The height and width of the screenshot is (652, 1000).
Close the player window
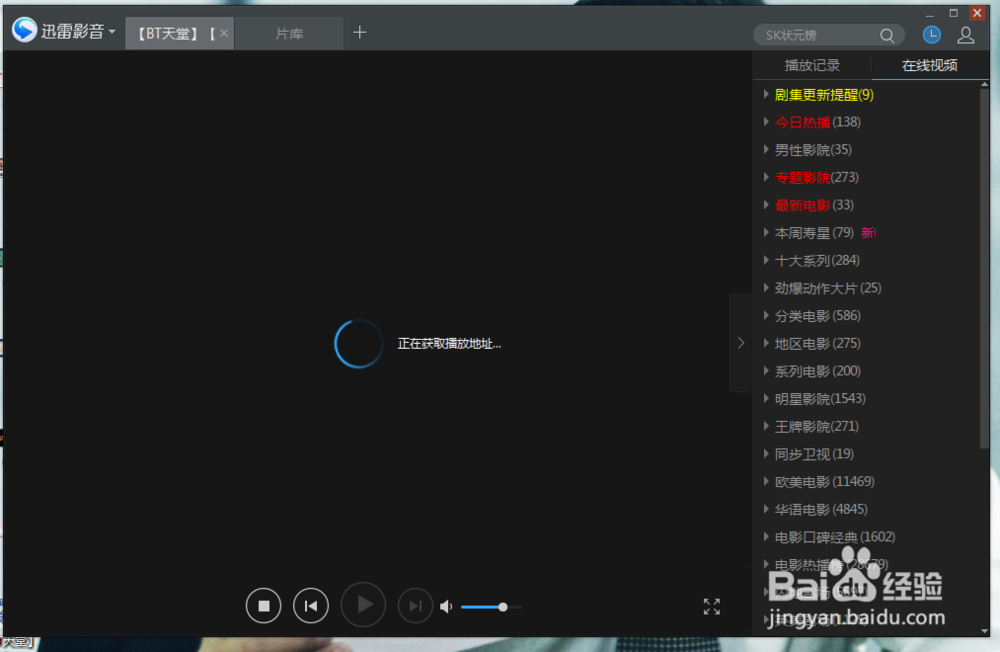[x=977, y=13]
